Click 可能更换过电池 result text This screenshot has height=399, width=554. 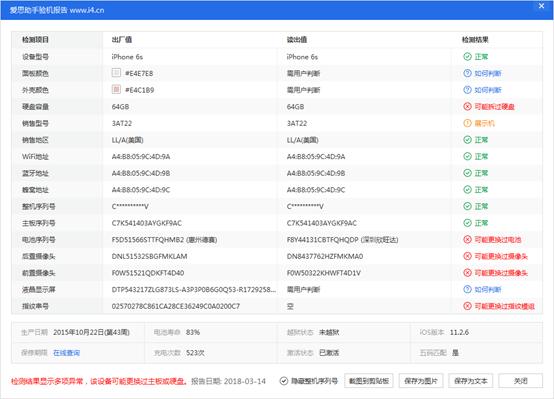[x=497, y=240]
